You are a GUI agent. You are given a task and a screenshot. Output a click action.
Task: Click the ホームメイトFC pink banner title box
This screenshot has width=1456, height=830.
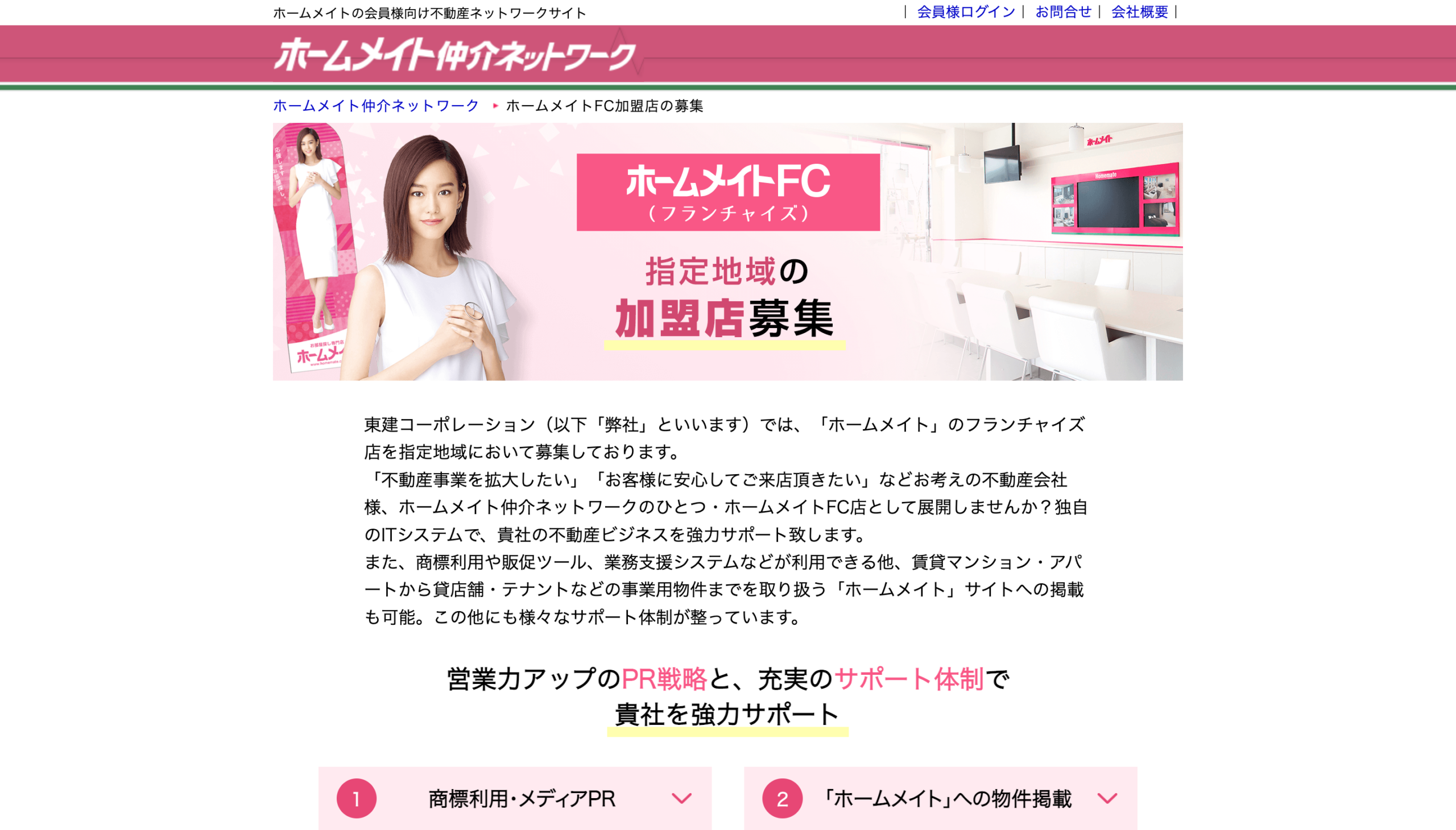coord(727,192)
